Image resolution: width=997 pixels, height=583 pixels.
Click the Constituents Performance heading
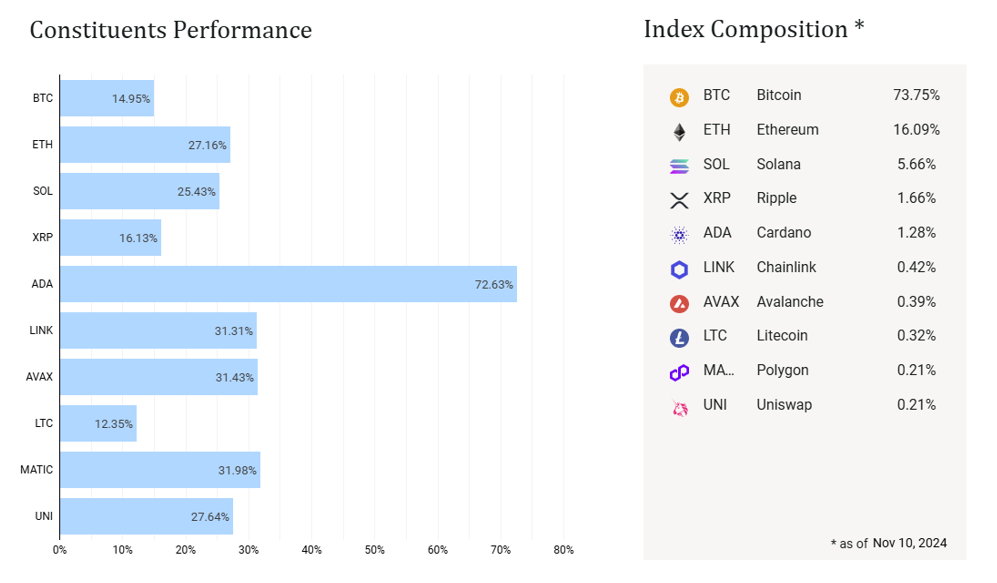tap(171, 30)
